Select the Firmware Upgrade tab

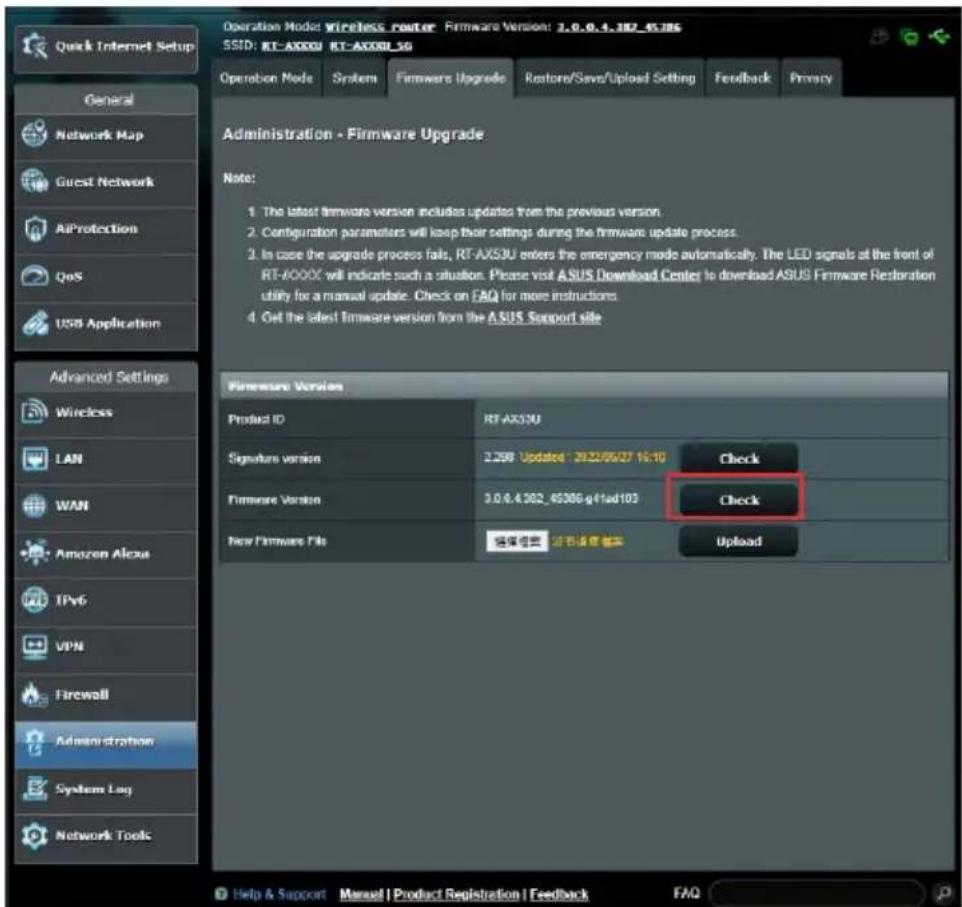pos(450,78)
